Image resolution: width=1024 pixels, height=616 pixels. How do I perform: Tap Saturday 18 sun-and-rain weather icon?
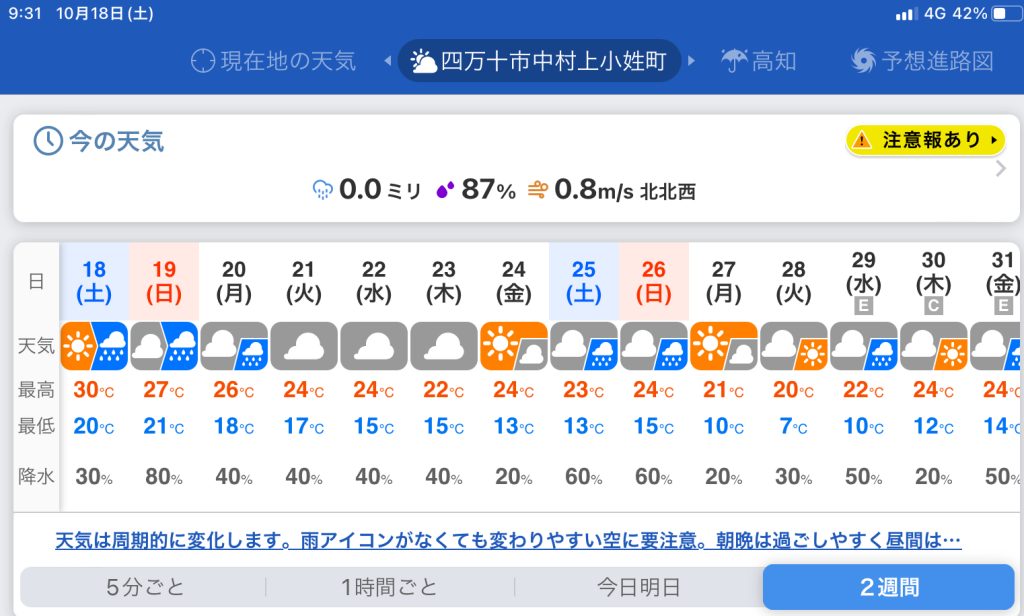tap(94, 347)
